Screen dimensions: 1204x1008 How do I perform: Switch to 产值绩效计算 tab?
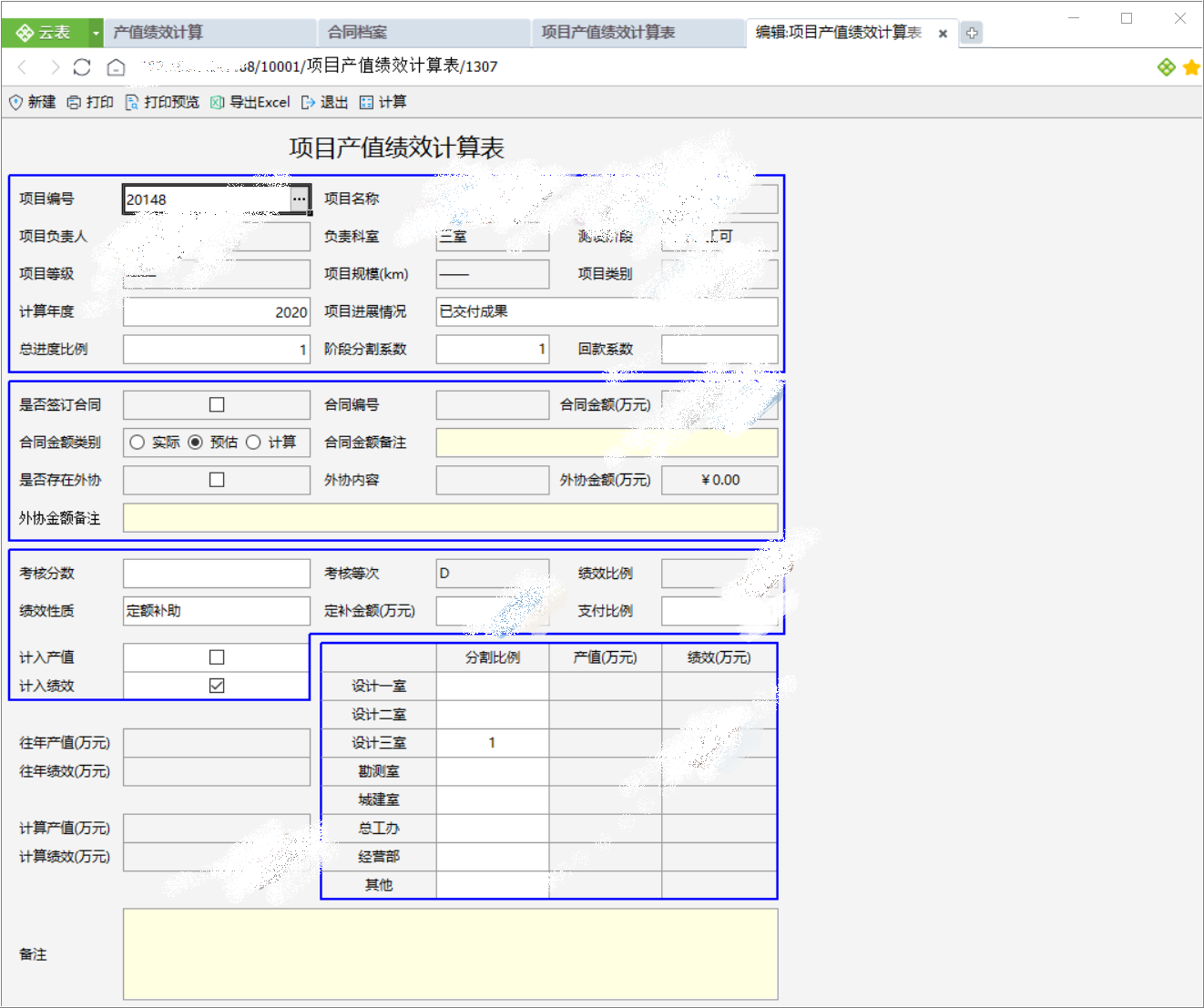click(x=209, y=33)
